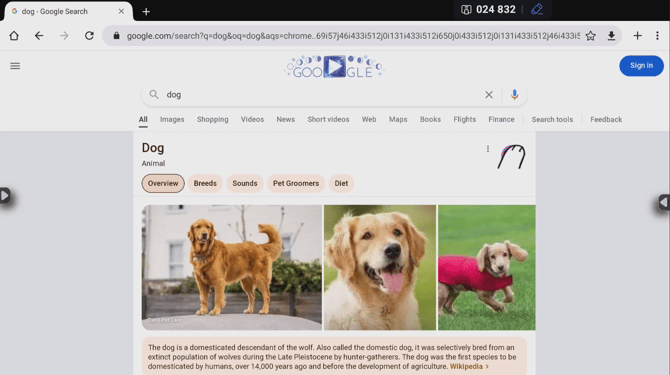
Task: Switch to News results
Action: coord(285,120)
